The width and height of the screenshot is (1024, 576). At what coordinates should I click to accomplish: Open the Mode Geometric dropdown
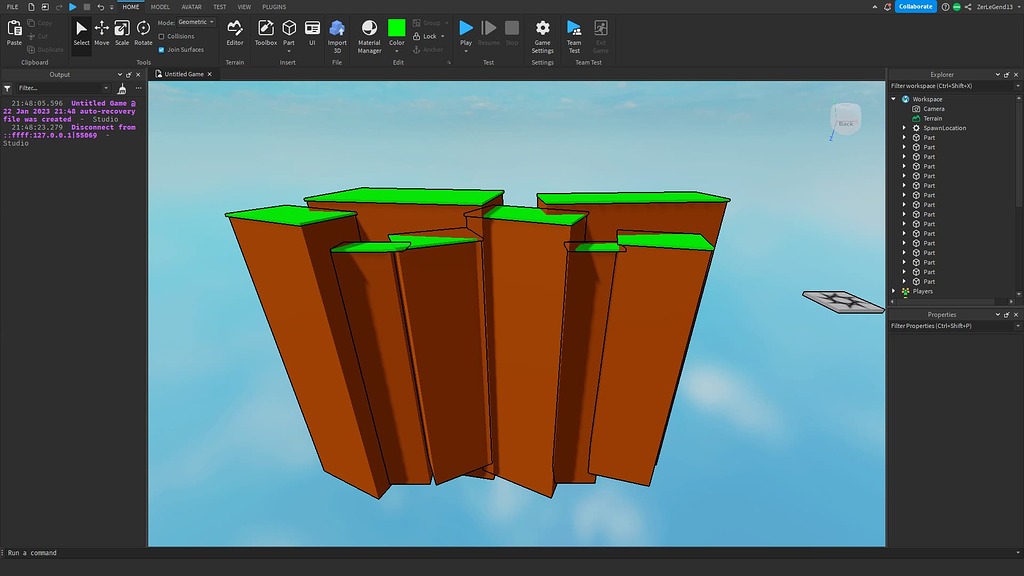(x=196, y=22)
